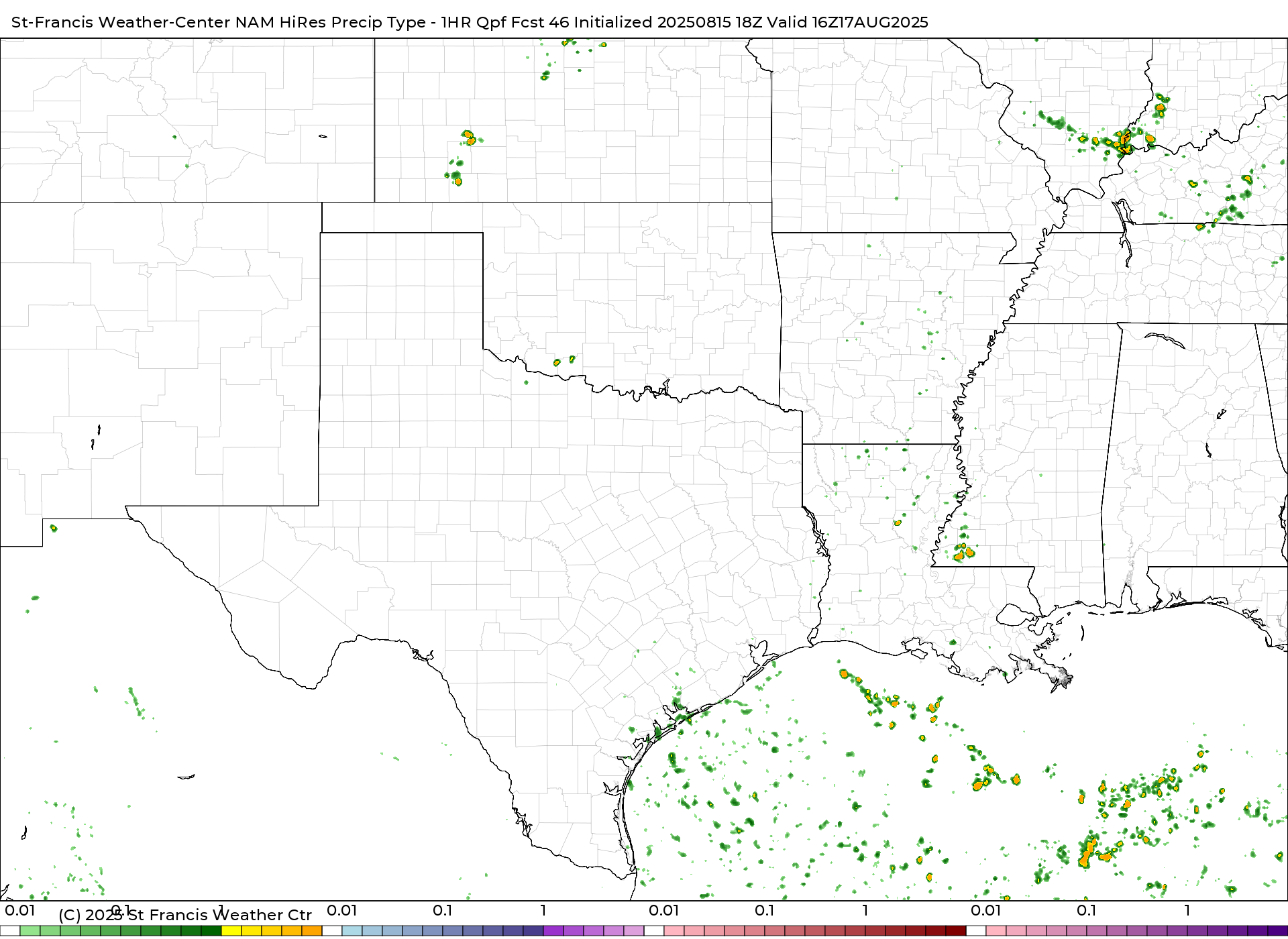Click the '0.01' label above the pink-purple scale
This screenshot has height=939, width=1288.
pyautogui.click(x=986, y=911)
